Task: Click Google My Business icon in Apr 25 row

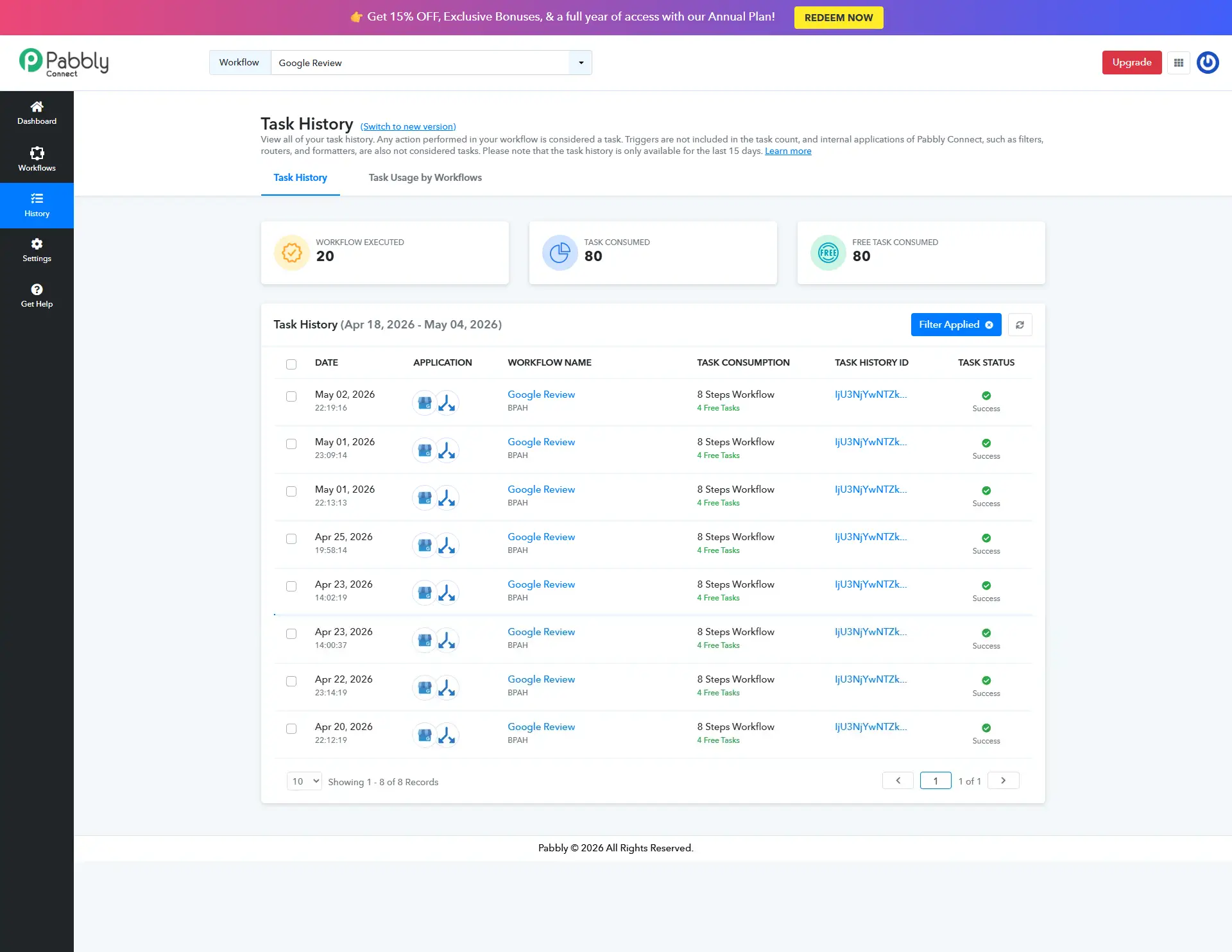Action: click(x=424, y=545)
